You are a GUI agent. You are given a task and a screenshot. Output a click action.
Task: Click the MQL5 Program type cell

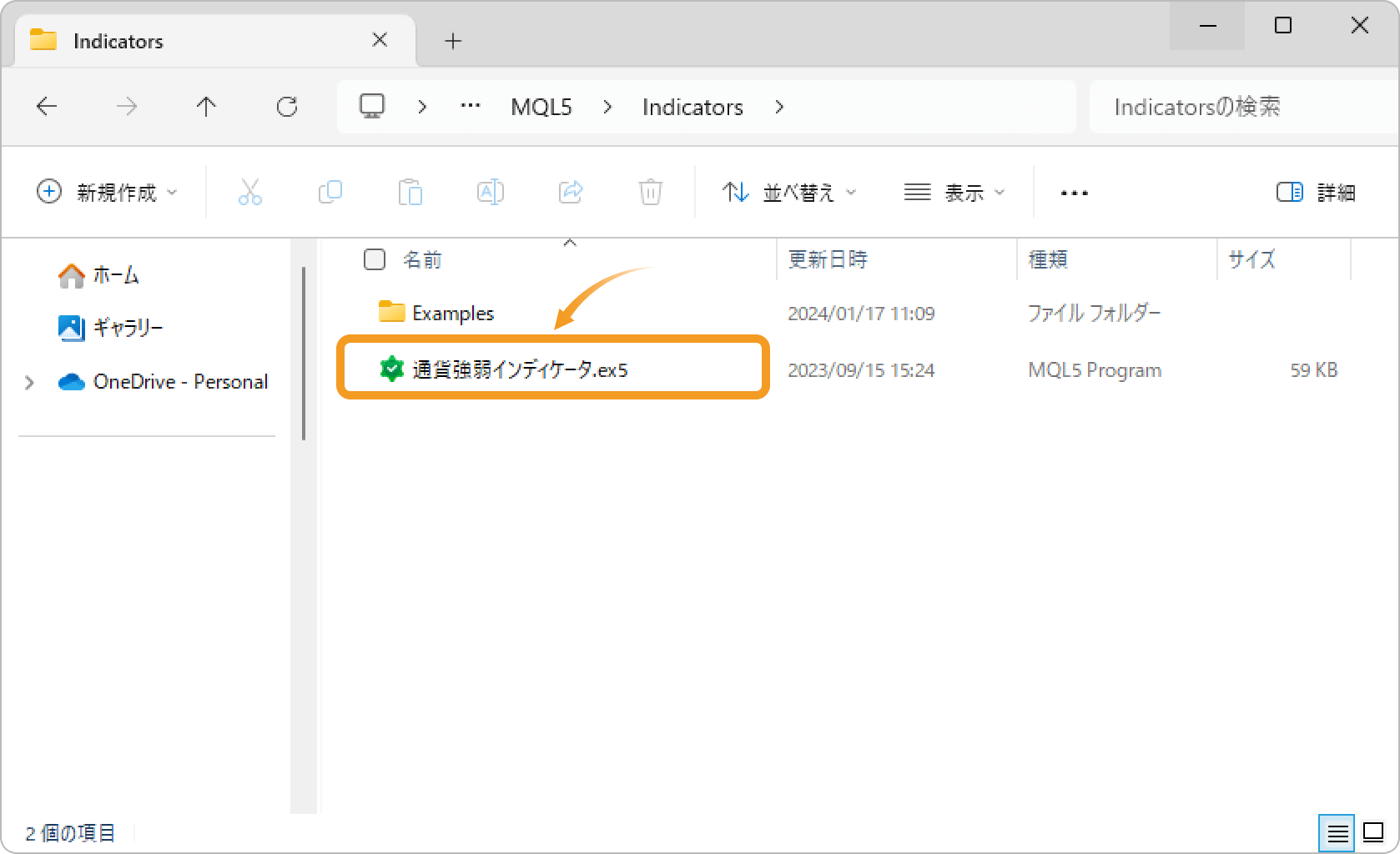point(1095,369)
